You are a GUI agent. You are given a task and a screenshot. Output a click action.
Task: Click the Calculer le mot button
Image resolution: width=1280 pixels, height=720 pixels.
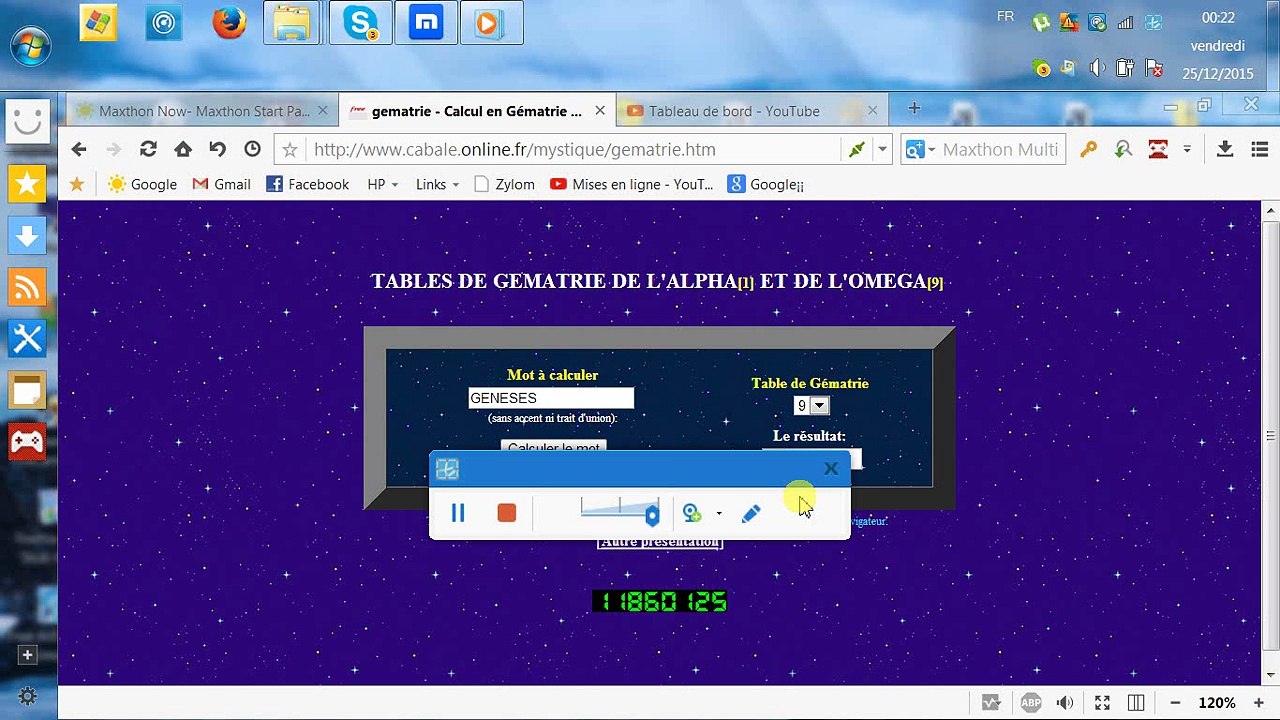pos(553,446)
